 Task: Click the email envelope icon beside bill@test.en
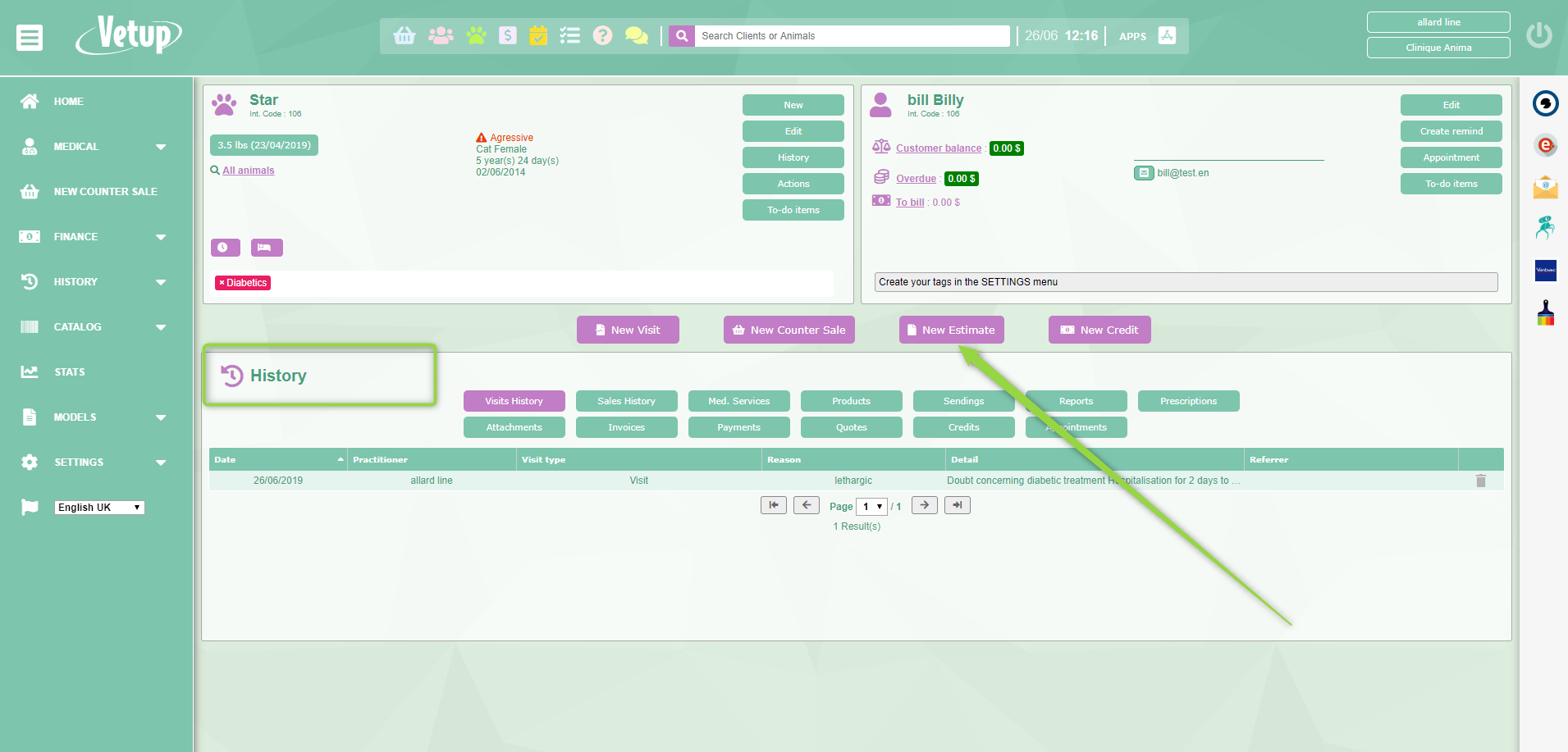coord(1144,173)
